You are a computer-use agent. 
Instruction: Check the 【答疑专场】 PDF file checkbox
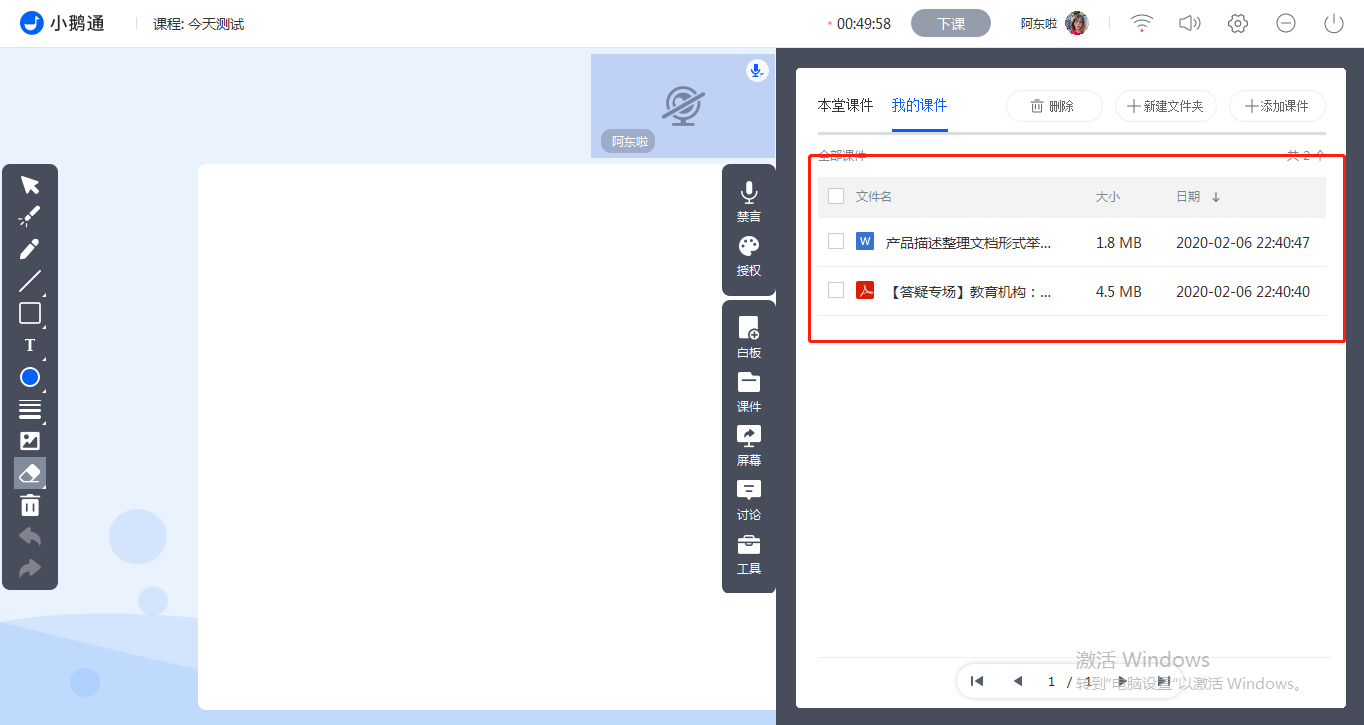click(836, 290)
